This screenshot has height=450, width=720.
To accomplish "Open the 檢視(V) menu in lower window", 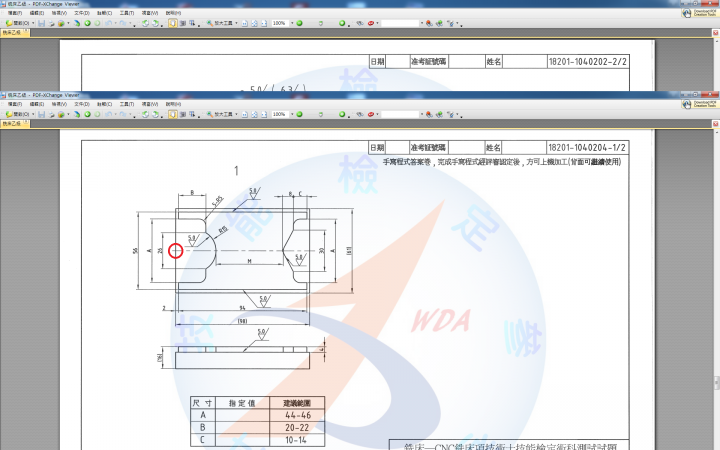I will pos(59,104).
